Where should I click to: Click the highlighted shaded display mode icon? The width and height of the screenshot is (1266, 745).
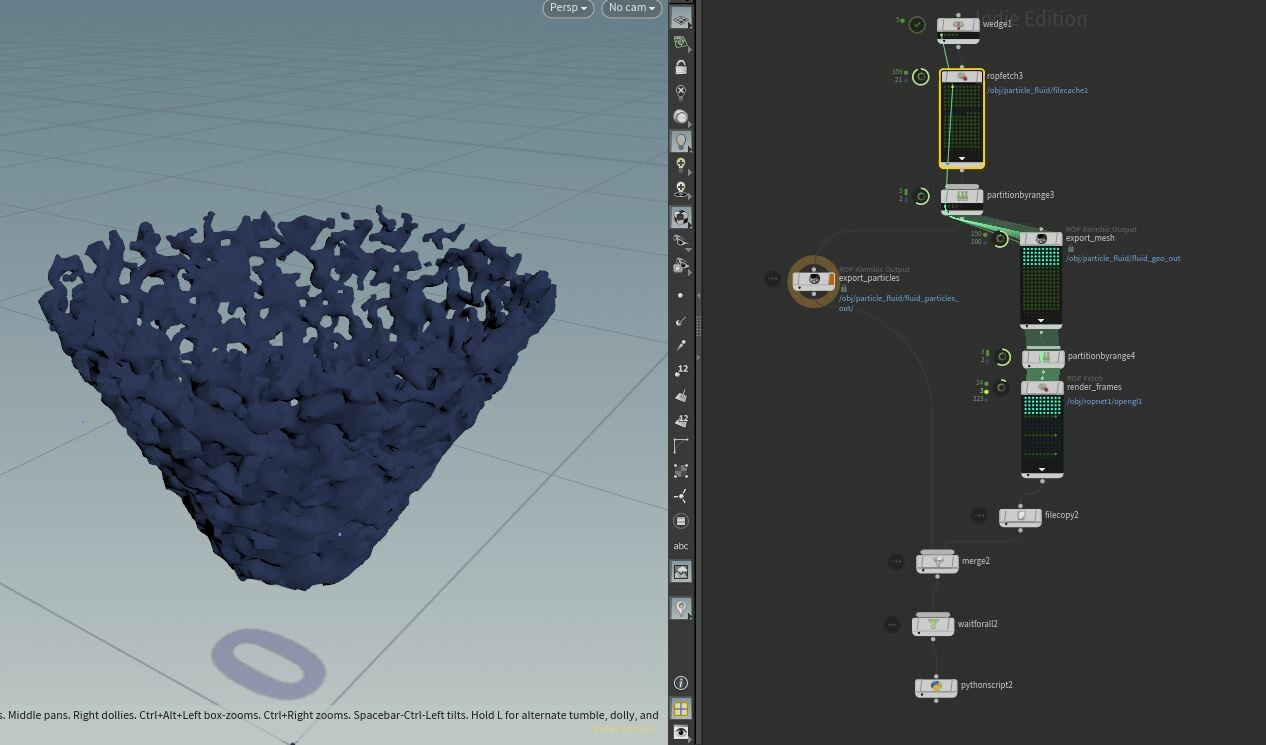(681, 217)
